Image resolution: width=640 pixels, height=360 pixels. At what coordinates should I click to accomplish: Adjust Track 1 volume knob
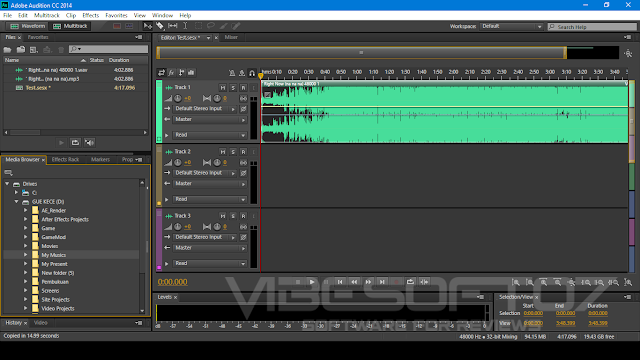click(178, 98)
